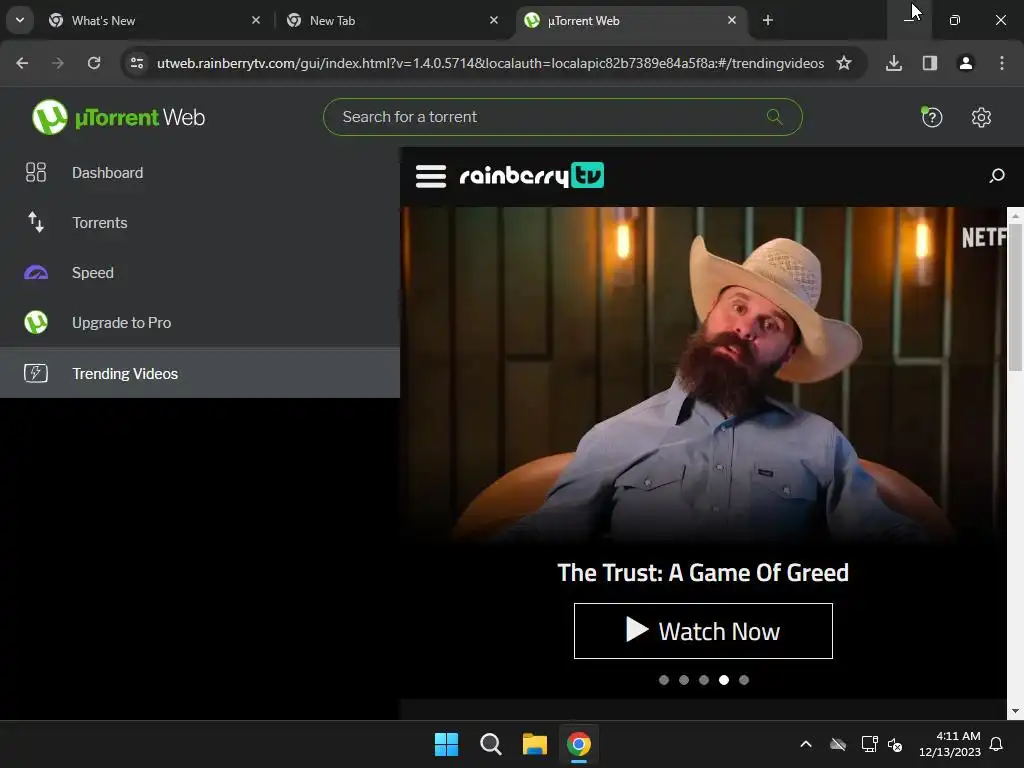Select third carousel dot
1024x768 pixels.
coord(704,680)
